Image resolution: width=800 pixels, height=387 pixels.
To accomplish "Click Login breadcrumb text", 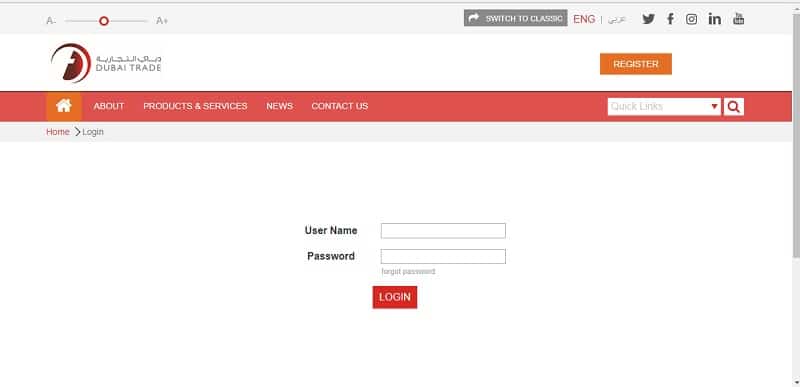I will (x=93, y=132).
